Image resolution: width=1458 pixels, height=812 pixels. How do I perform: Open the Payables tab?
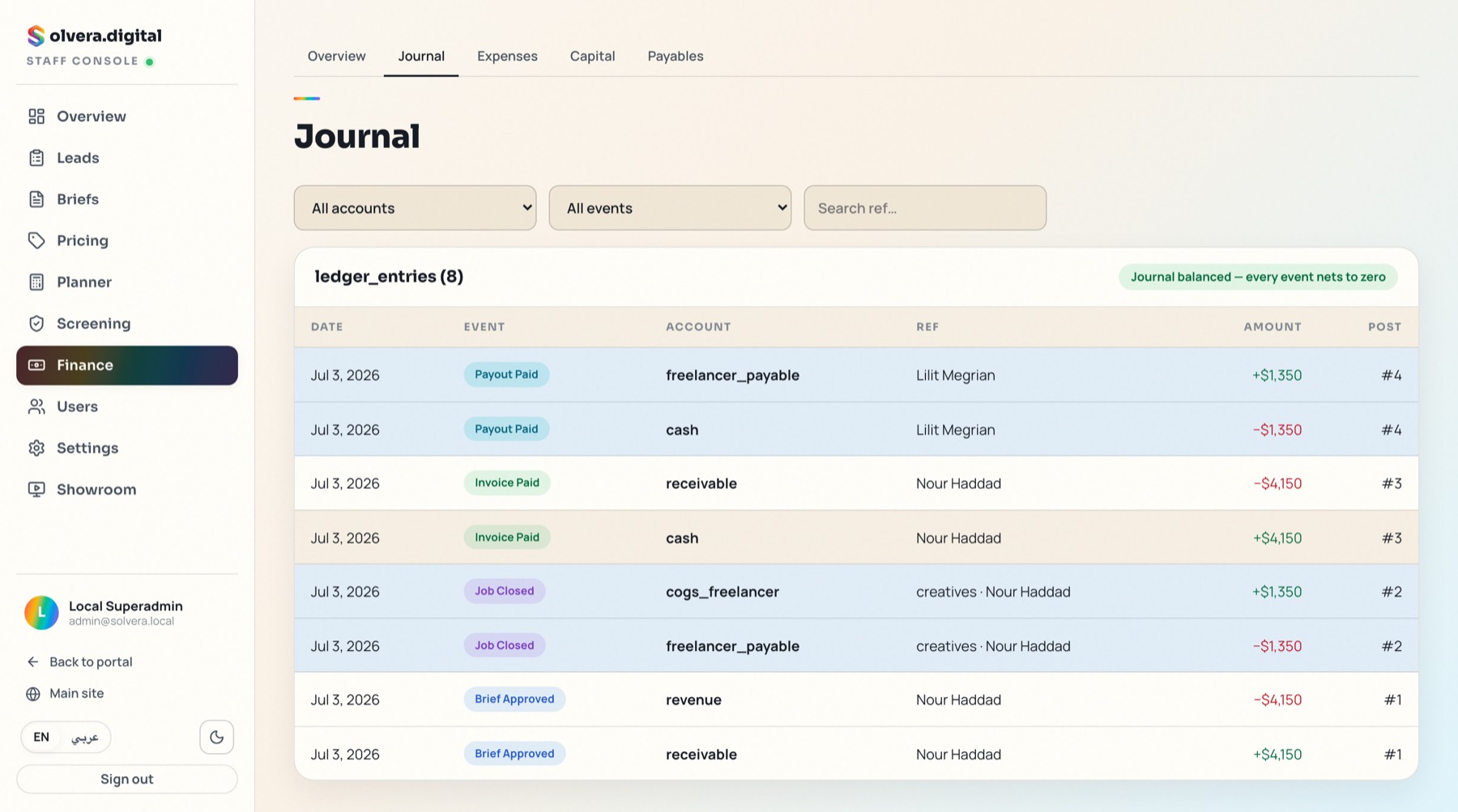[x=676, y=56]
